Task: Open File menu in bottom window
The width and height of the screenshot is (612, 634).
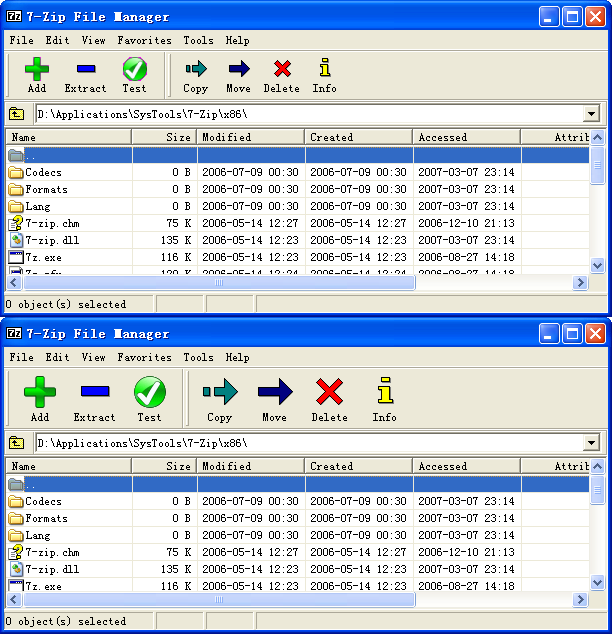Action: (21, 357)
